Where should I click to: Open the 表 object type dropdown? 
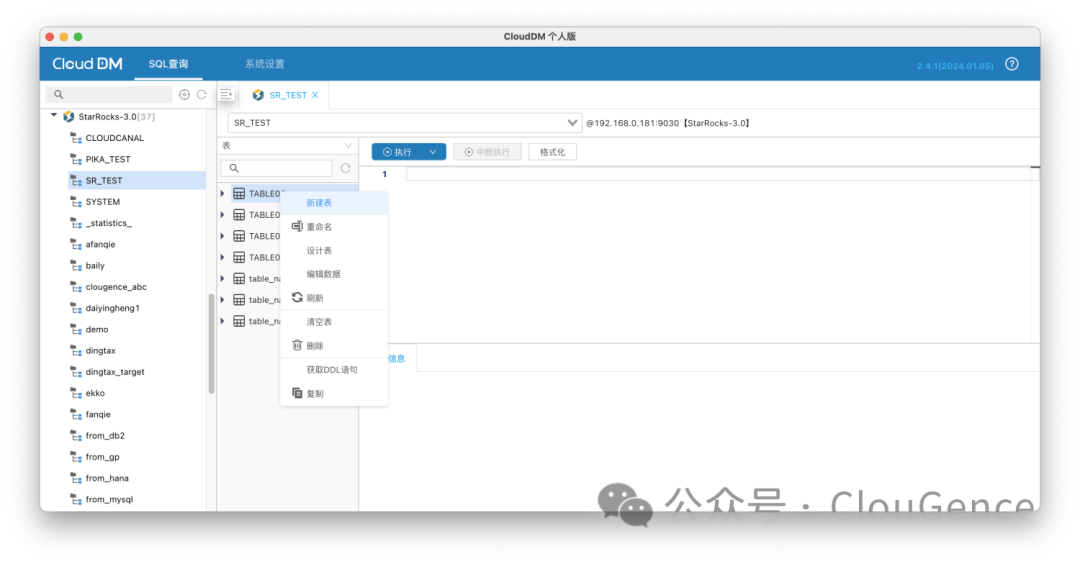[348, 145]
